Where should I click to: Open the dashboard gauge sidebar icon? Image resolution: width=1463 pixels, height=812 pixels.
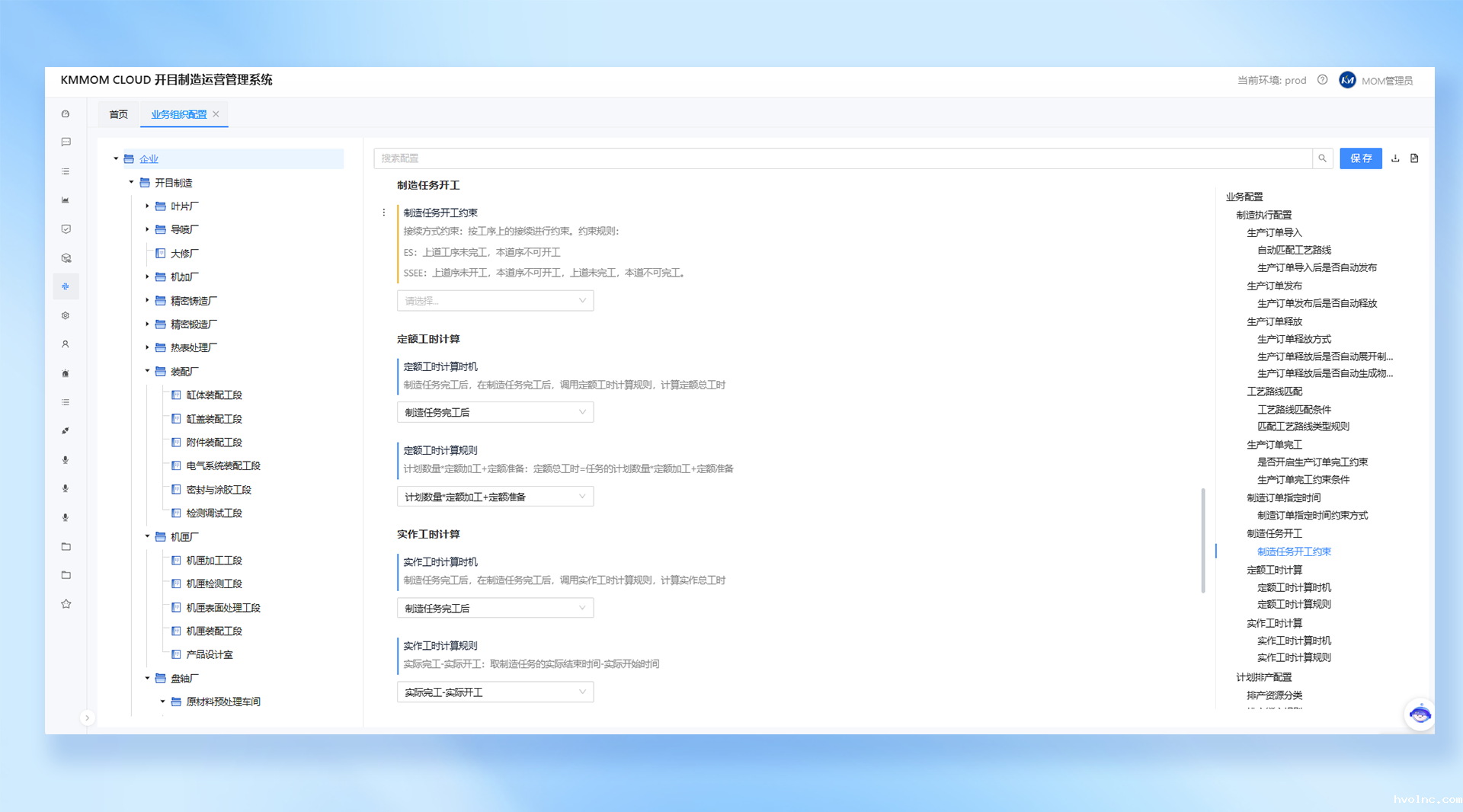(x=66, y=114)
